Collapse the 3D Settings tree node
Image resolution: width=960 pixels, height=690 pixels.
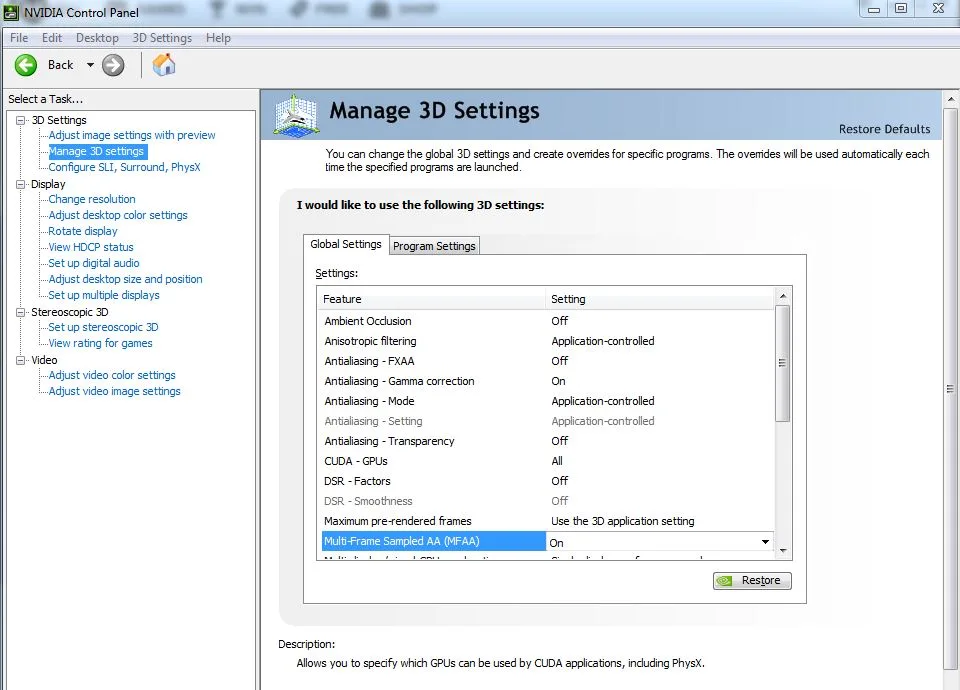tap(21, 120)
